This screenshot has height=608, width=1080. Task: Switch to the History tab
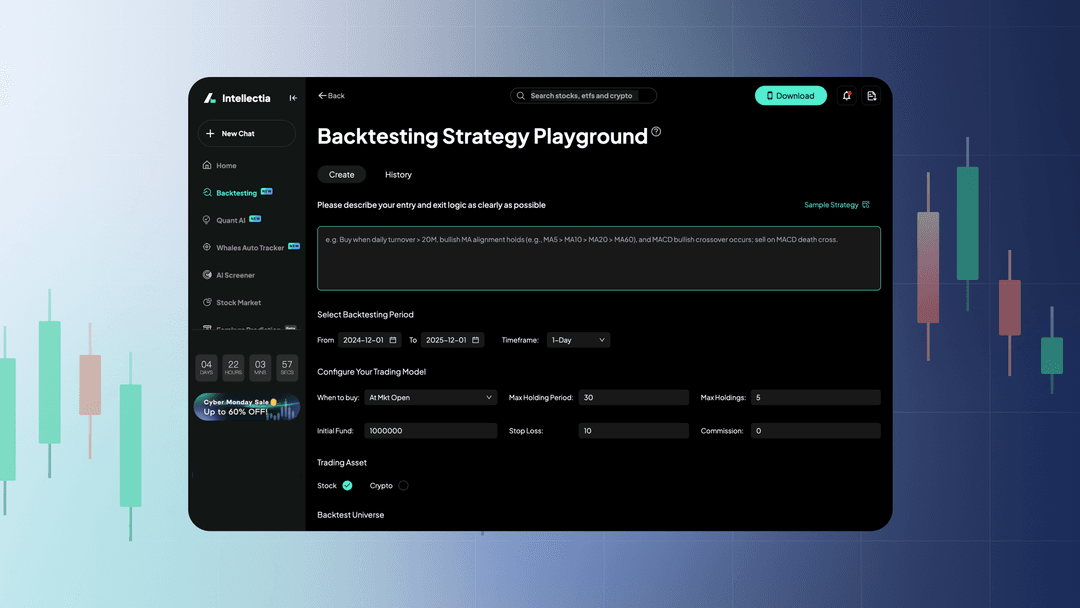tap(398, 175)
